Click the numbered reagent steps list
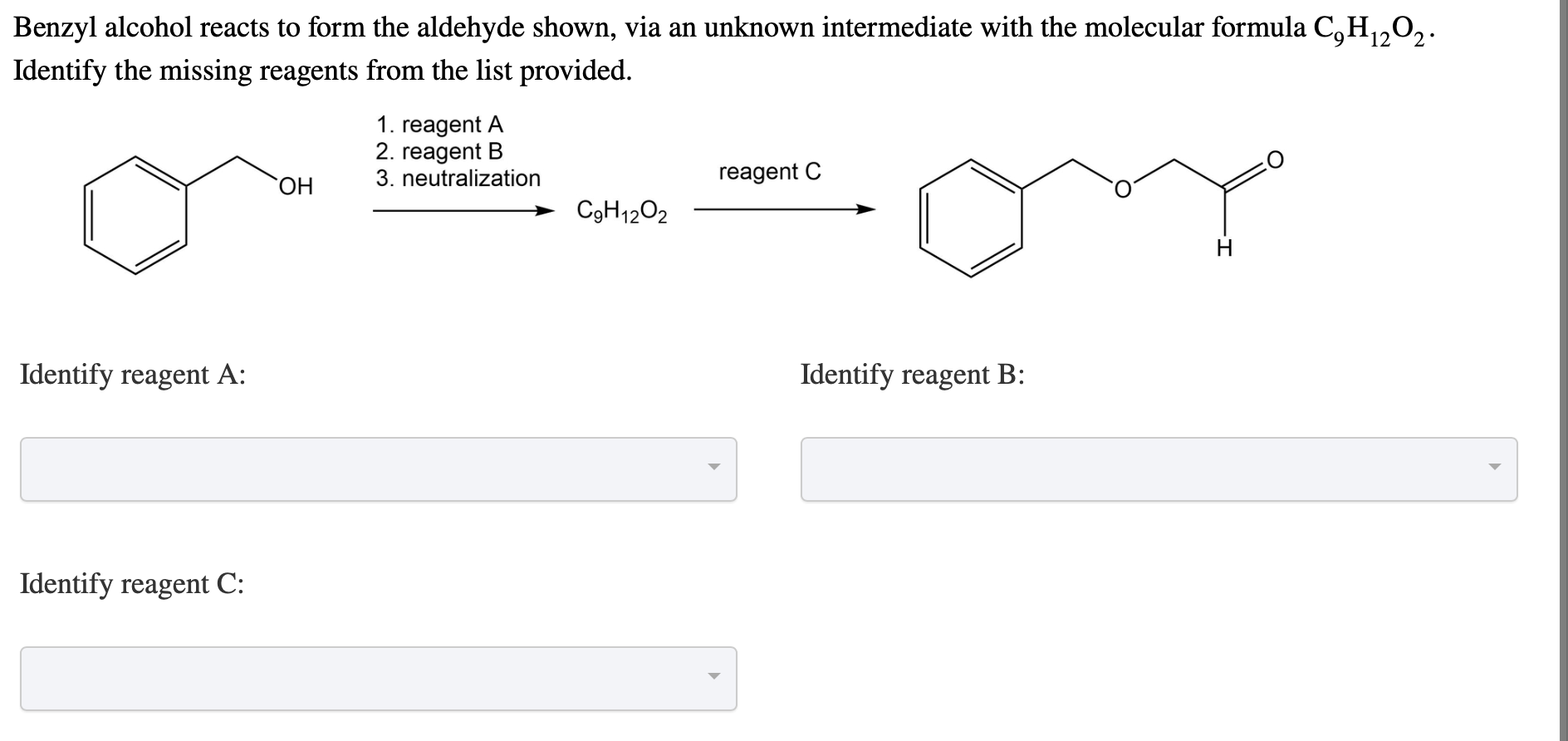Viewport: 1568px width, 741px height. (x=458, y=150)
